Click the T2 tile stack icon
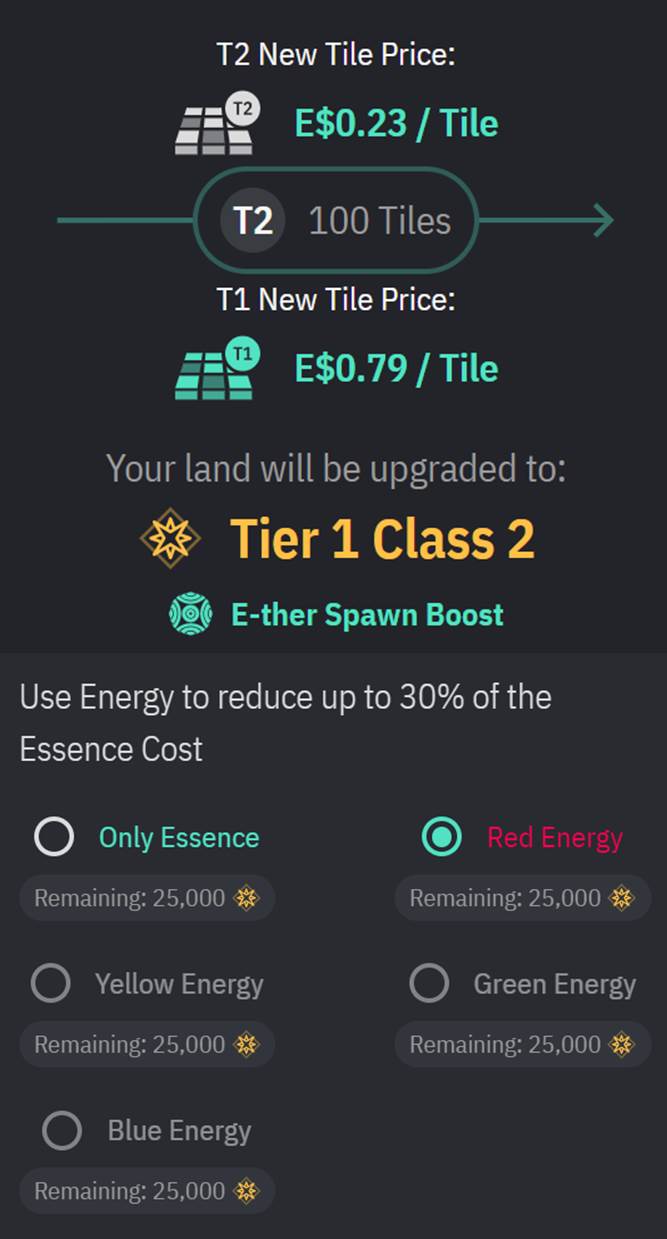Viewport: 667px width, 1239px height. point(216,126)
